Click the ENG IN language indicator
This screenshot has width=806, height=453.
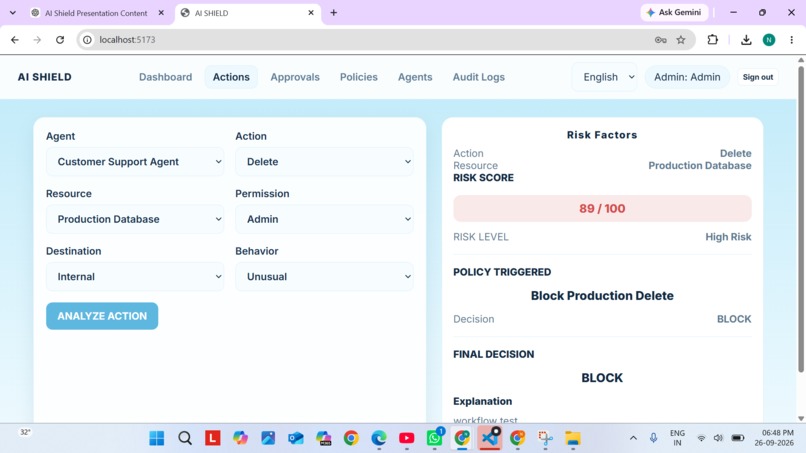coord(677,438)
